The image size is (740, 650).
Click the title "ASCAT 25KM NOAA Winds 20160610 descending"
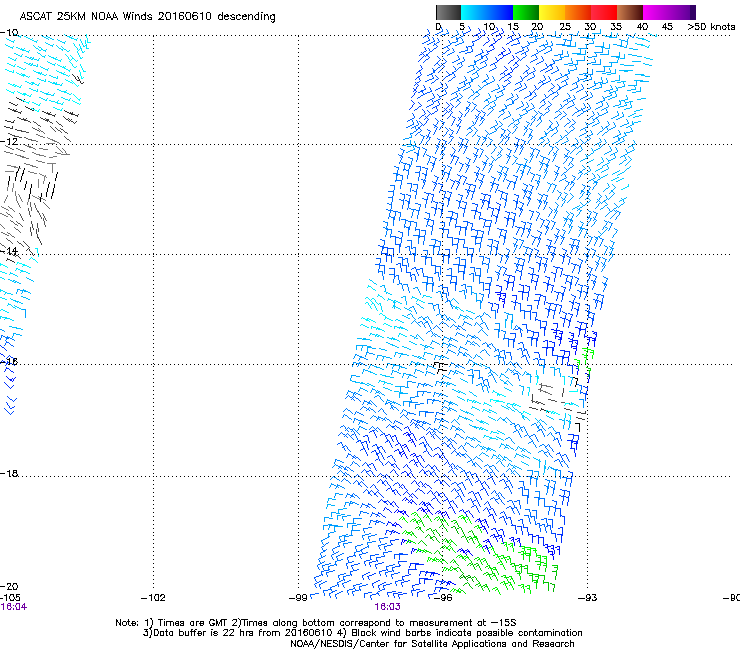pyautogui.click(x=147, y=17)
